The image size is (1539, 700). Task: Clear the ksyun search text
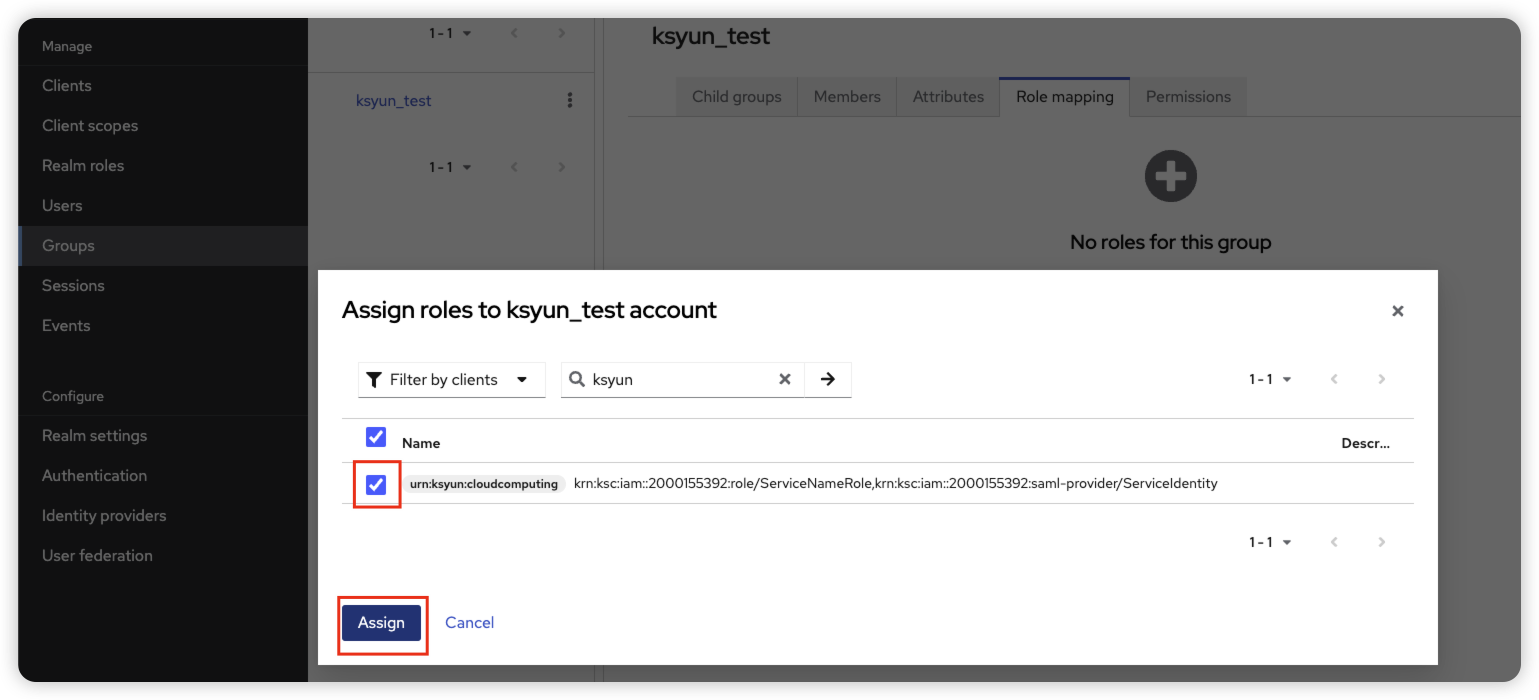pyautogui.click(x=785, y=380)
